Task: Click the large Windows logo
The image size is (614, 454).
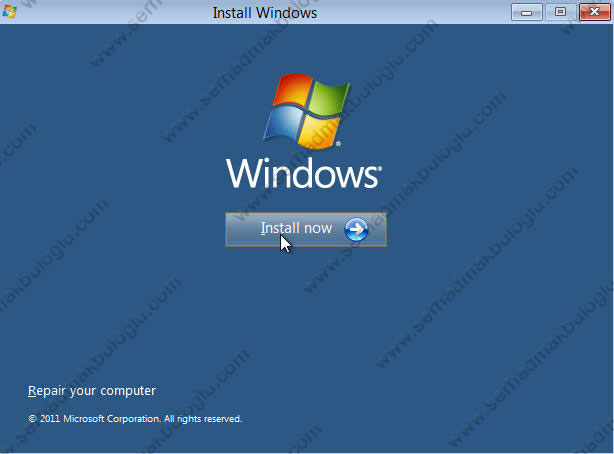Action: [x=307, y=111]
